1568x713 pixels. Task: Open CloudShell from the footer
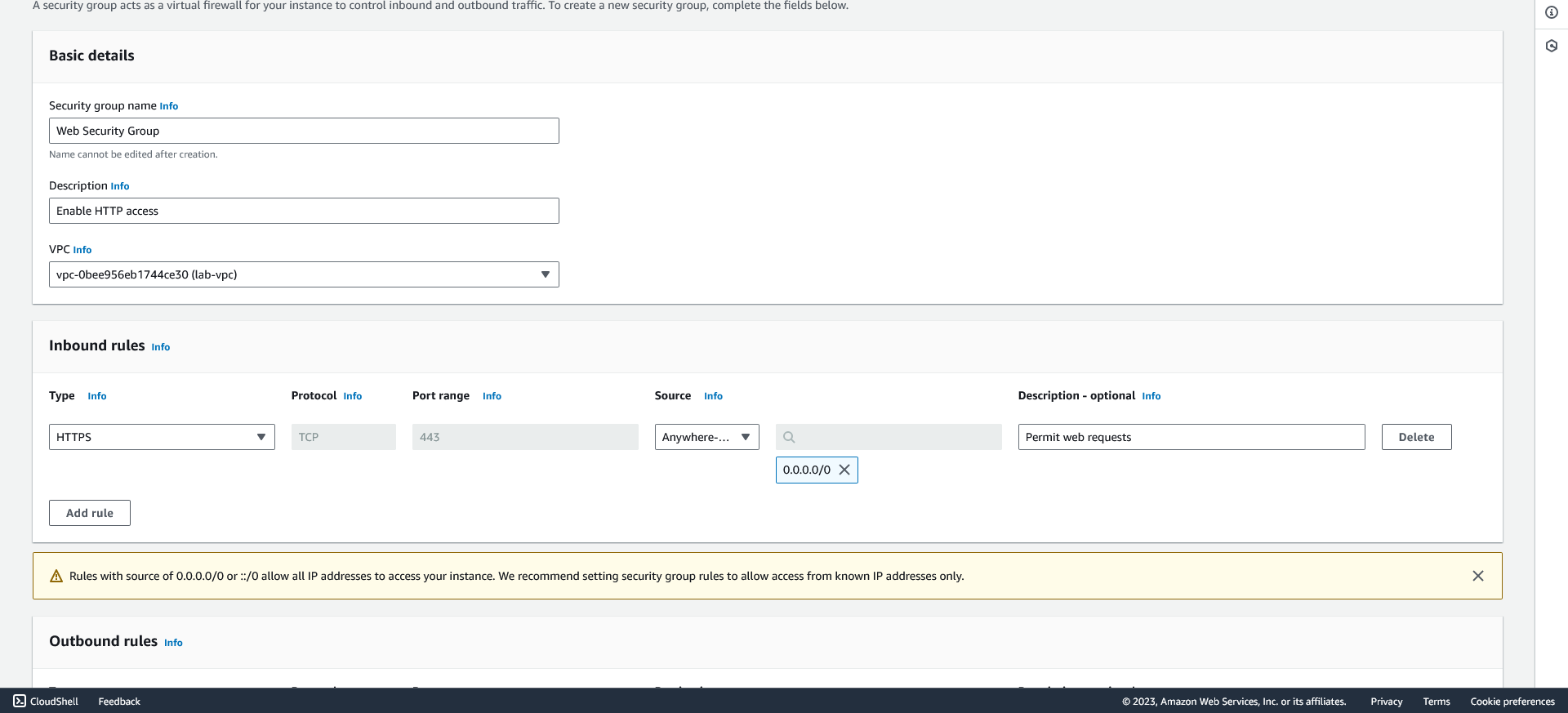pos(46,701)
